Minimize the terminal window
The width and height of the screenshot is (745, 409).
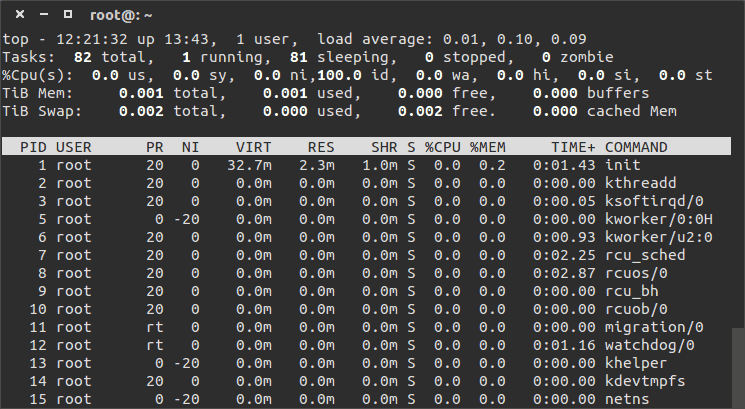tap(43, 15)
